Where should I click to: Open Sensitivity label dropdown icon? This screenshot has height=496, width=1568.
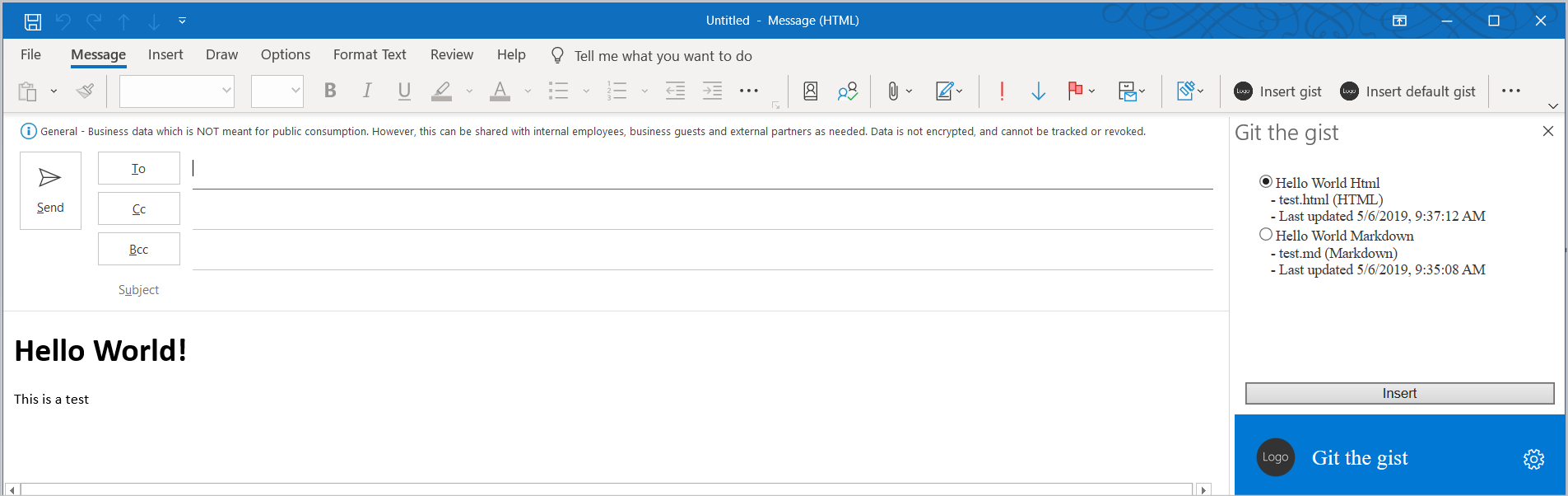(x=1190, y=91)
